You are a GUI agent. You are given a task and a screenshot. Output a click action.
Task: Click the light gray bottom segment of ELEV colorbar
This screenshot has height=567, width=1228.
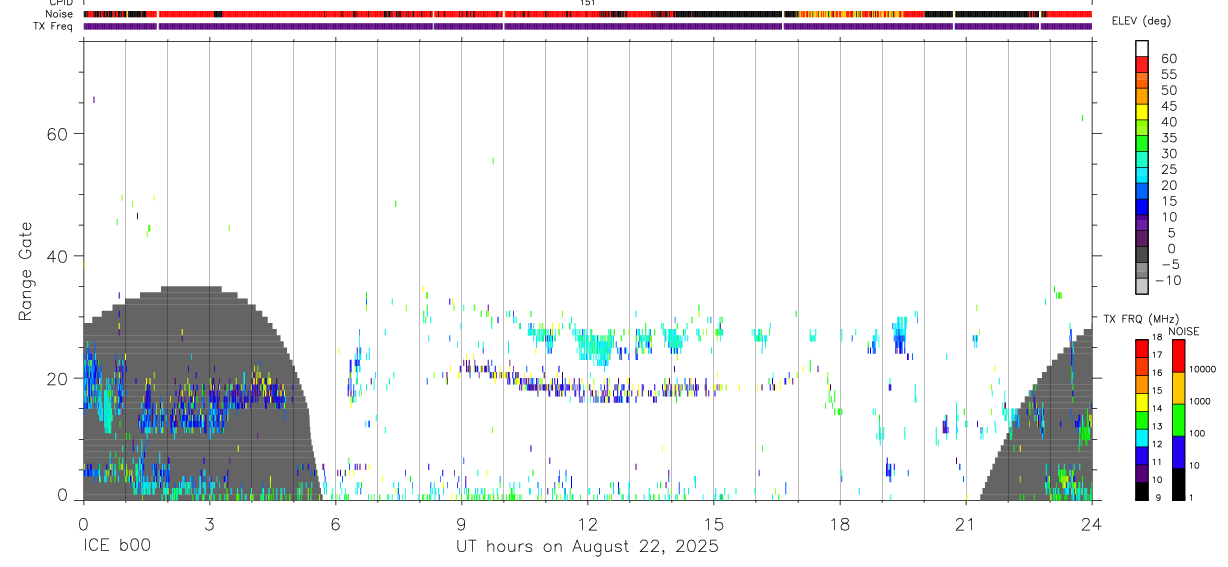tap(1142, 287)
